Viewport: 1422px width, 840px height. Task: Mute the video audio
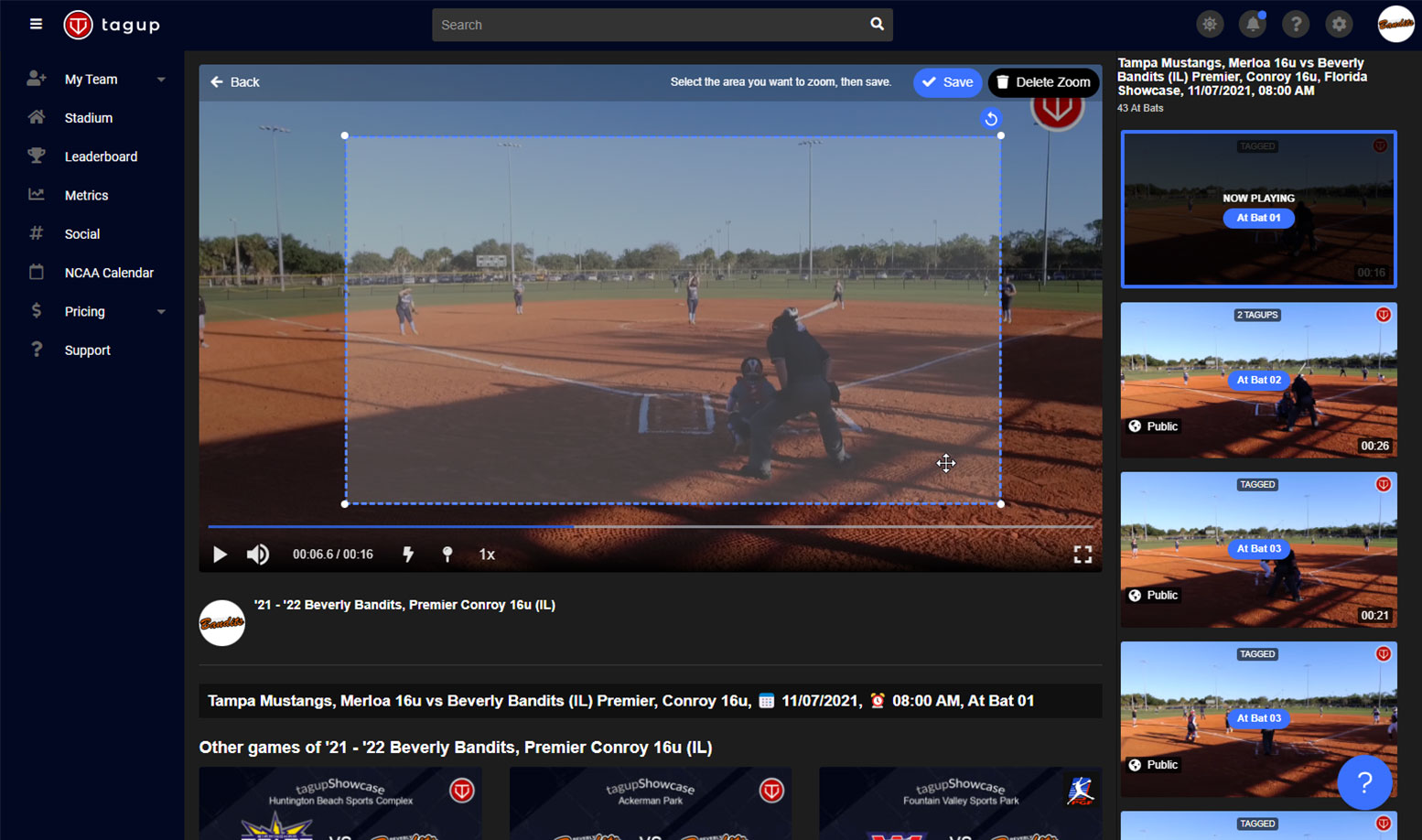click(x=257, y=554)
